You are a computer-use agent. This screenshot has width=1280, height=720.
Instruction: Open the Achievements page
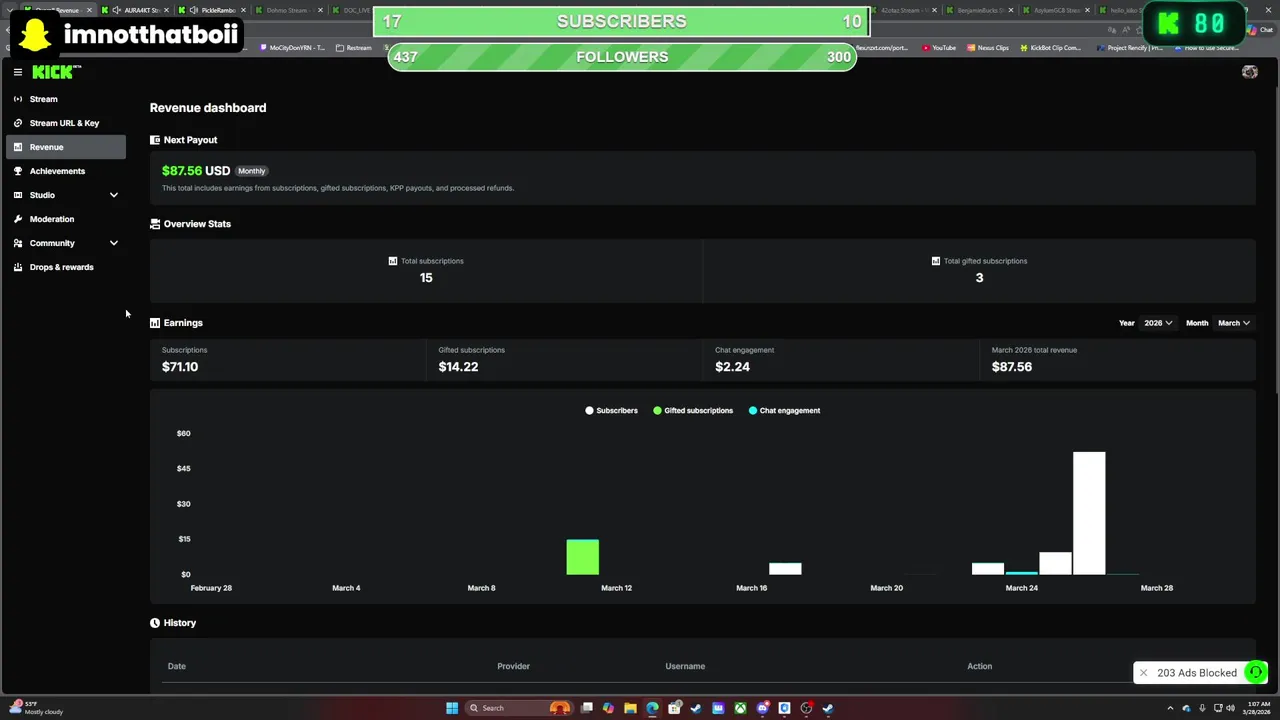66,171
